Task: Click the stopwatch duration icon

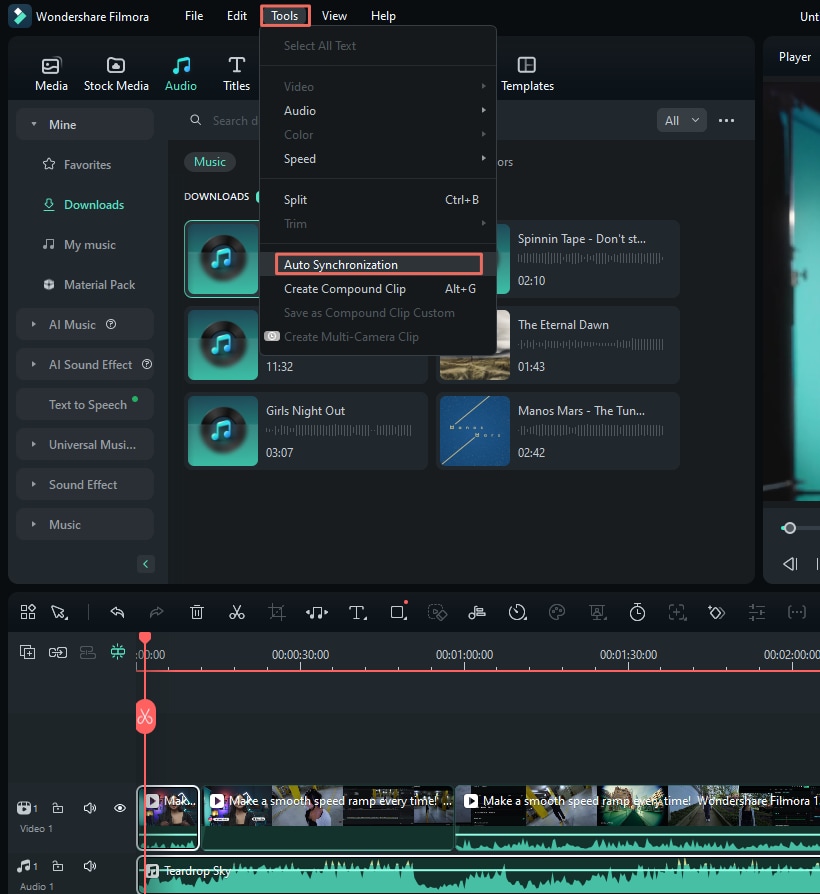Action: coord(637,612)
